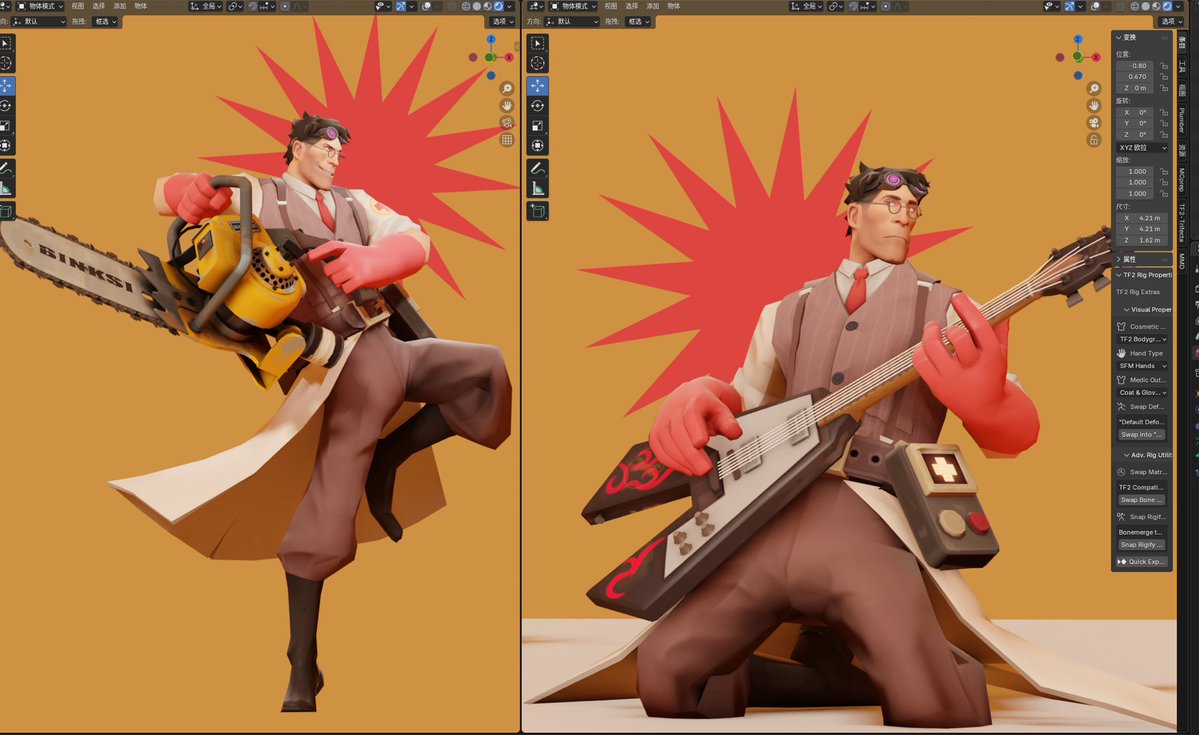Toggle camera view in right viewport

click(x=1094, y=123)
